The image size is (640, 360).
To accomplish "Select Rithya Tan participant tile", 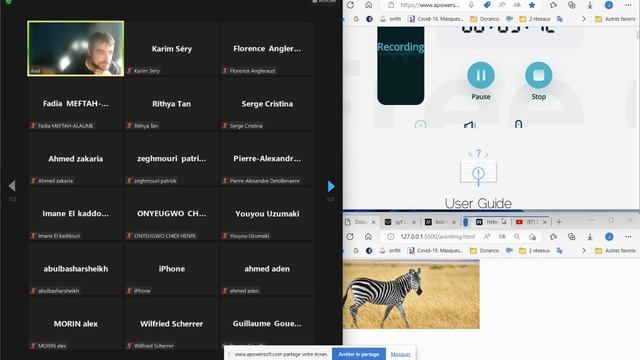I will (171, 104).
